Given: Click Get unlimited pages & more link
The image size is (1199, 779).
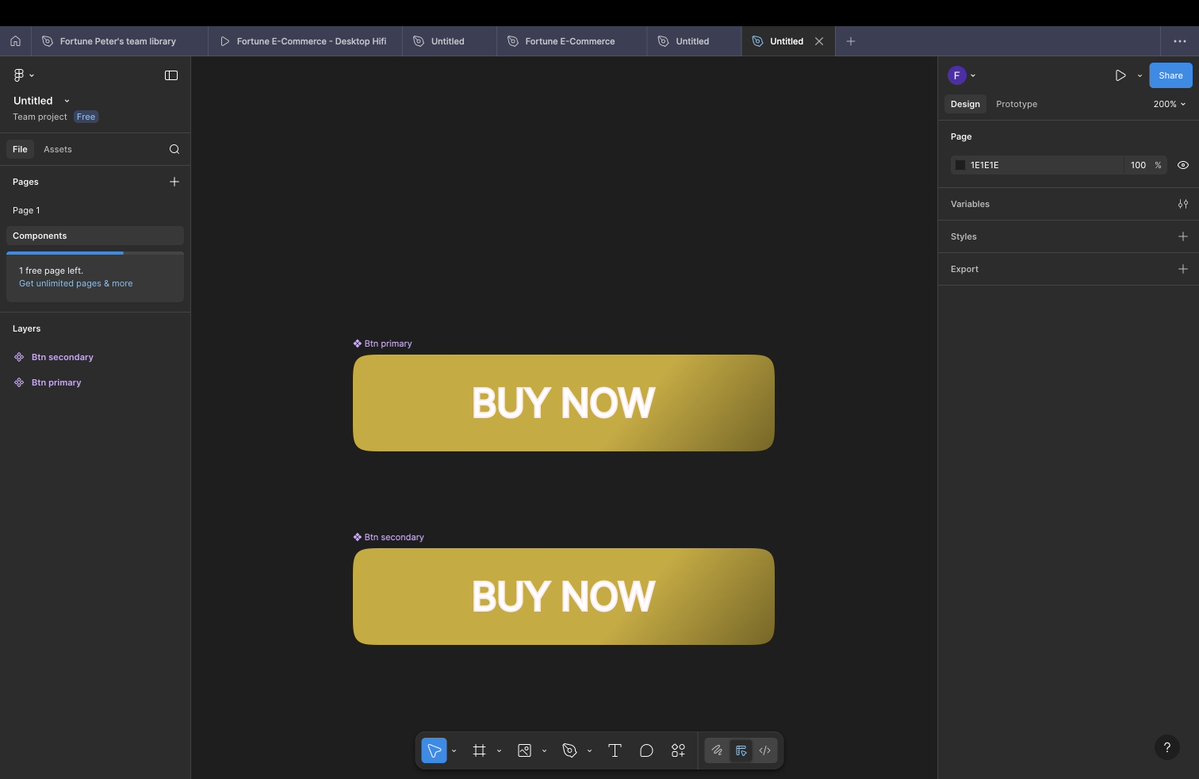Looking at the screenshot, I should 76,283.
